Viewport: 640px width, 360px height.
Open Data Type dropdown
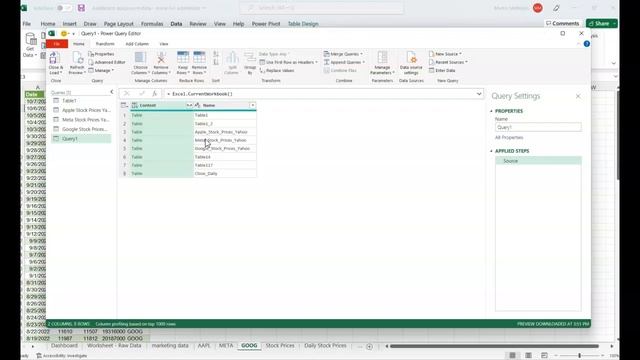click(x=274, y=54)
